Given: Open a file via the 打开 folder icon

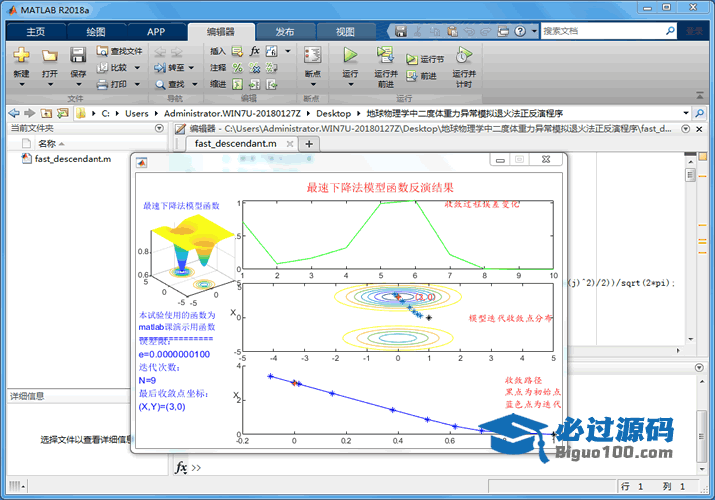Looking at the screenshot, I should 50,55.
